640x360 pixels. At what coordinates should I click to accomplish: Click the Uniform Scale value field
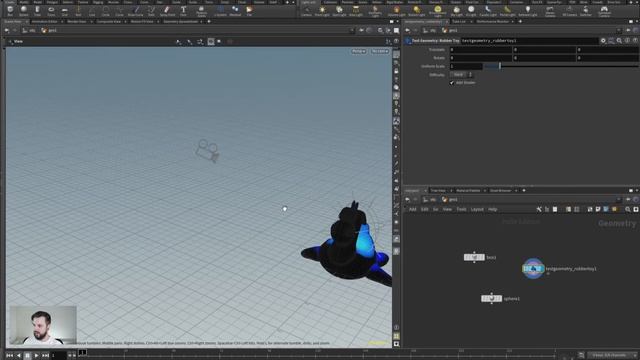tap(466, 66)
